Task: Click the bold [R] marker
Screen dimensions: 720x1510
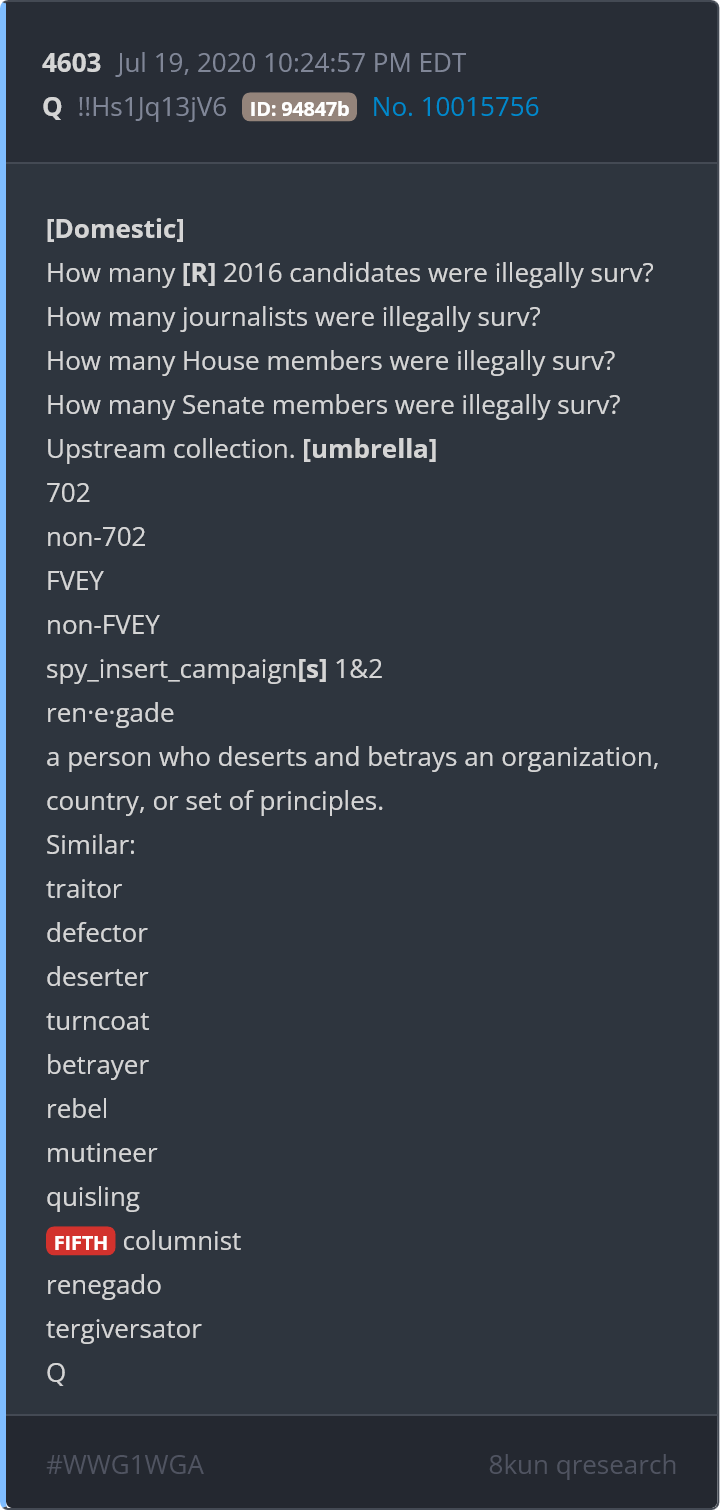Action: [199, 273]
